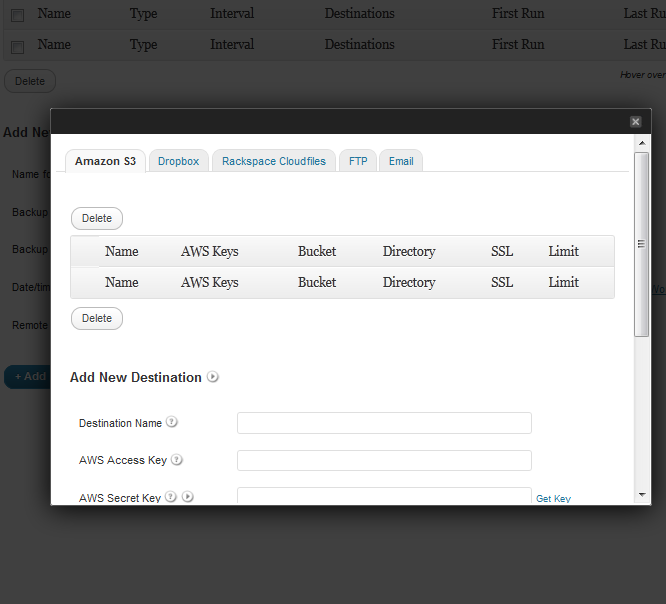This screenshot has height=604, width=666.
Task: Click the dialog scrollbar up arrow
Action: point(642,143)
